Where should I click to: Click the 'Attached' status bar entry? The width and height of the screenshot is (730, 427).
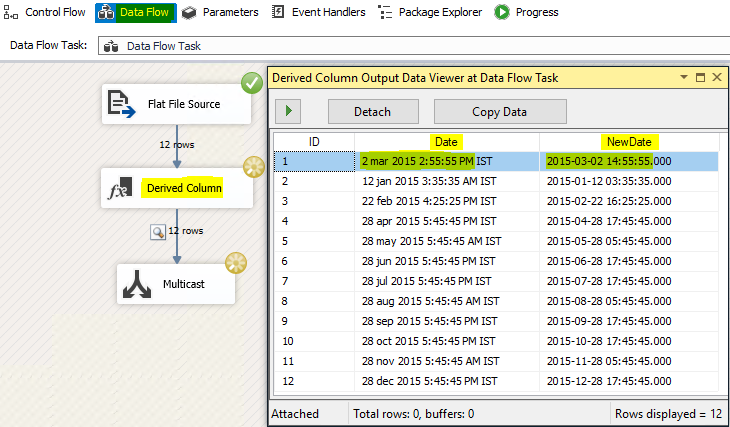click(295, 414)
